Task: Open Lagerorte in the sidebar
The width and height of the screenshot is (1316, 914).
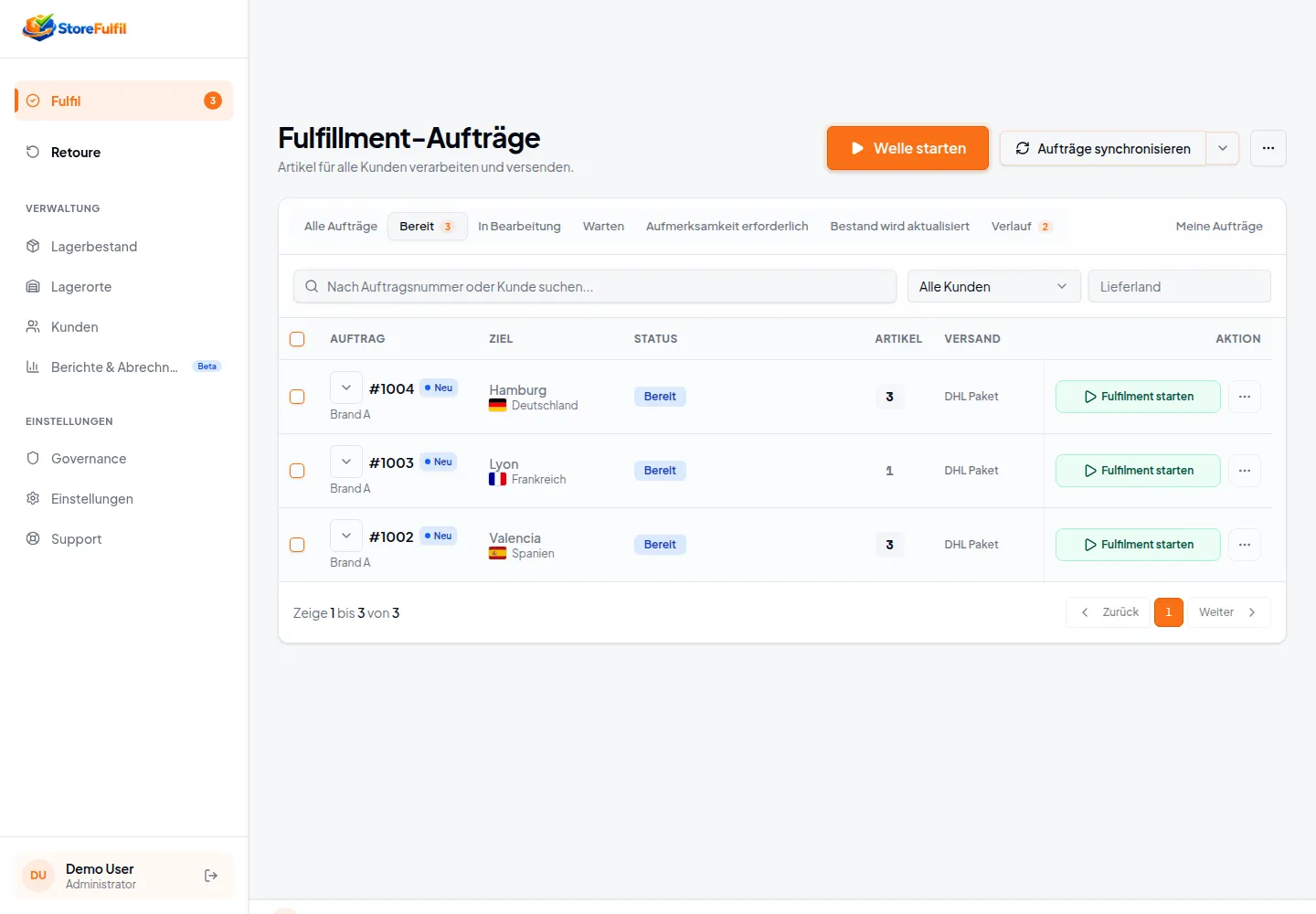Action: [123, 287]
